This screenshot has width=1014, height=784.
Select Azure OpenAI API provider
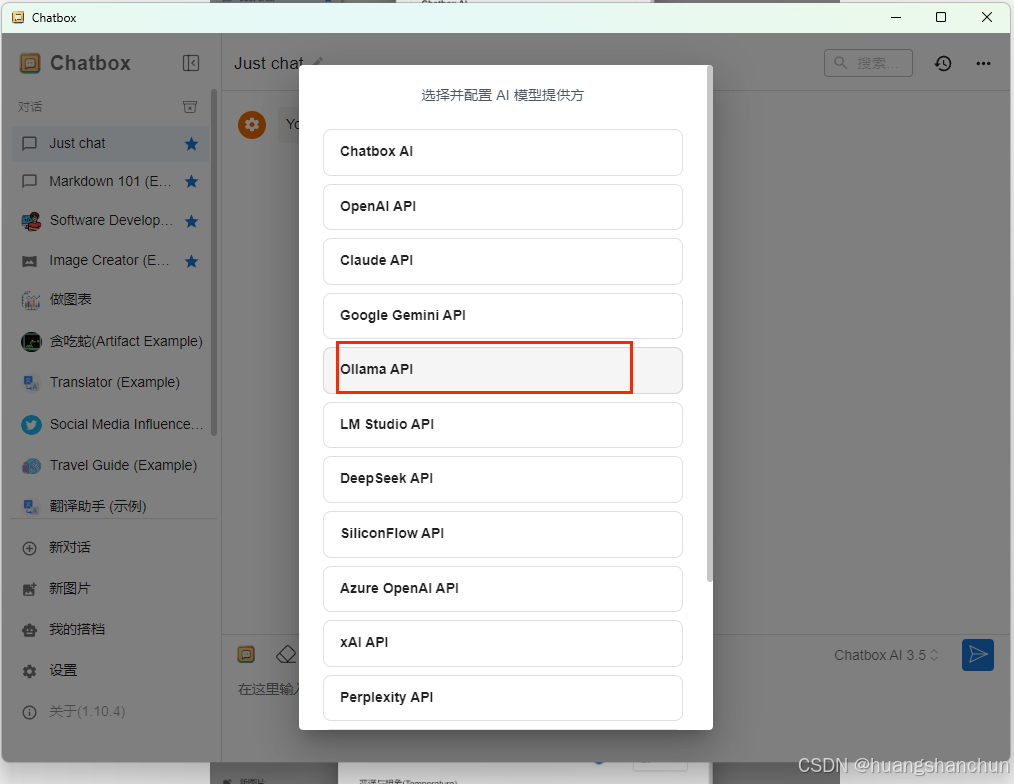click(x=502, y=589)
